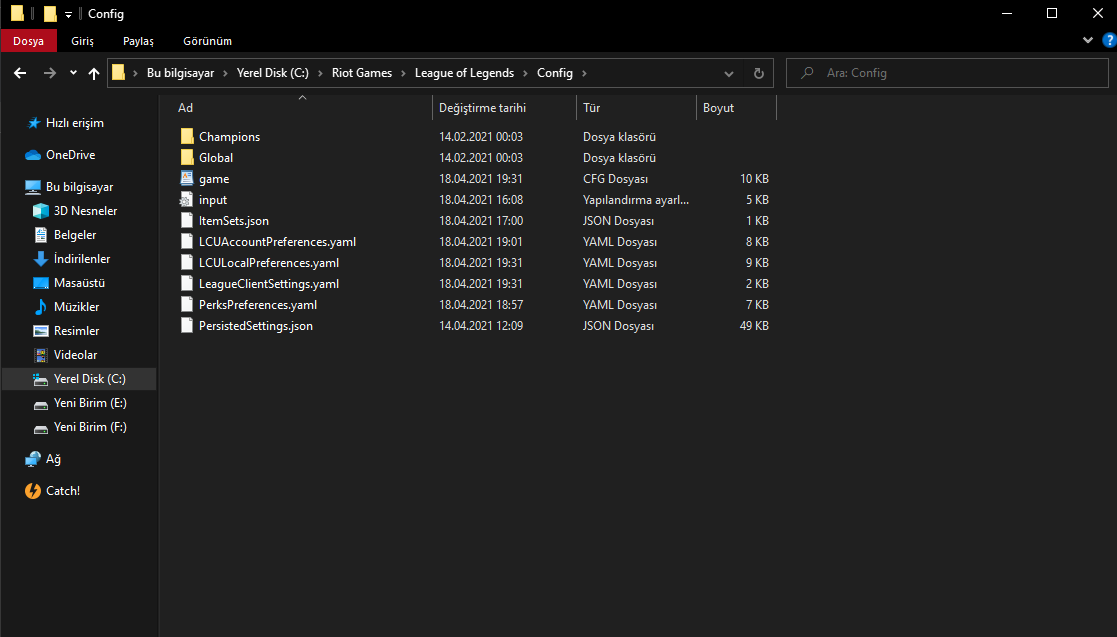Expand chevron after Yerel Disk (C:) in path
Screen dimensions: 1117x637
tap(320, 73)
